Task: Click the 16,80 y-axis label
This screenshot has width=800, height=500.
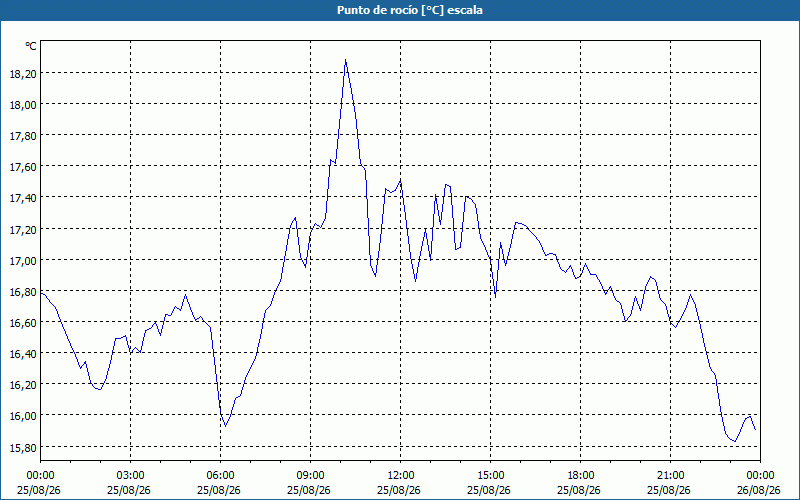Action: pos(23,291)
